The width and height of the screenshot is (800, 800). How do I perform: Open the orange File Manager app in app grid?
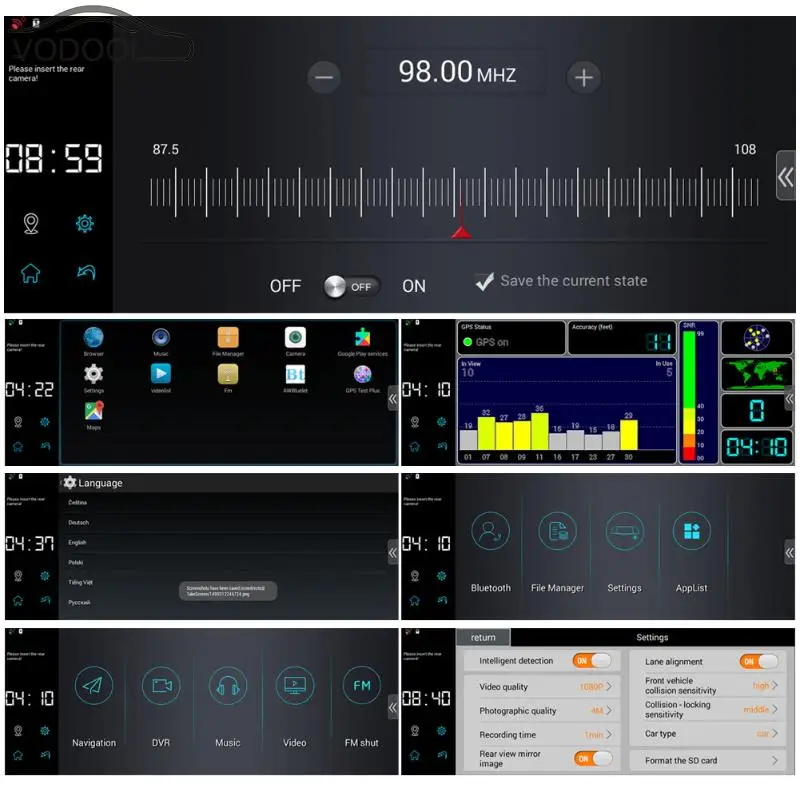pos(228,341)
